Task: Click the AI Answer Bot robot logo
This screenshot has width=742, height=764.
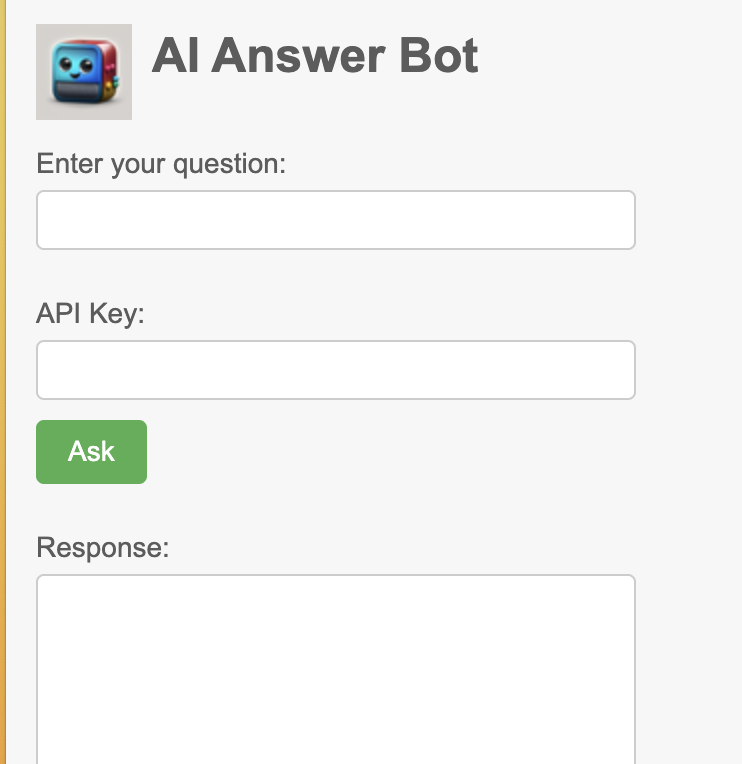Action: tap(84, 72)
